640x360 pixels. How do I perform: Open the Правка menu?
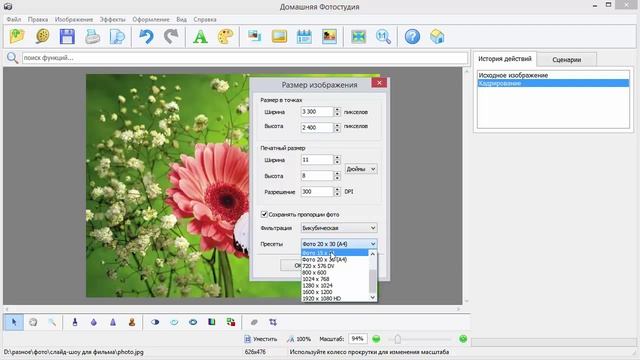[x=38, y=19]
